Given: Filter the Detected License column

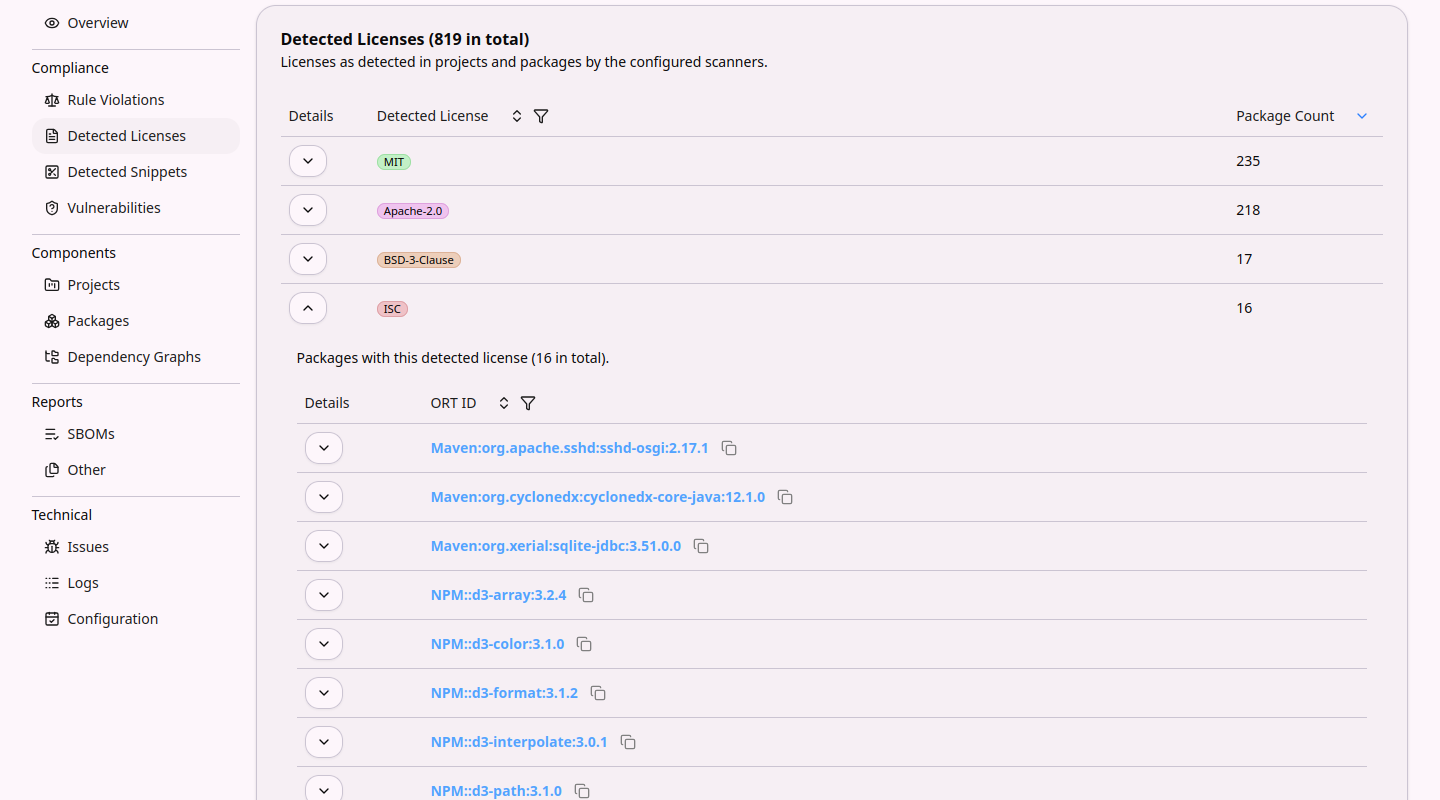Looking at the screenshot, I should pyautogui.click(x=541, y=116).
